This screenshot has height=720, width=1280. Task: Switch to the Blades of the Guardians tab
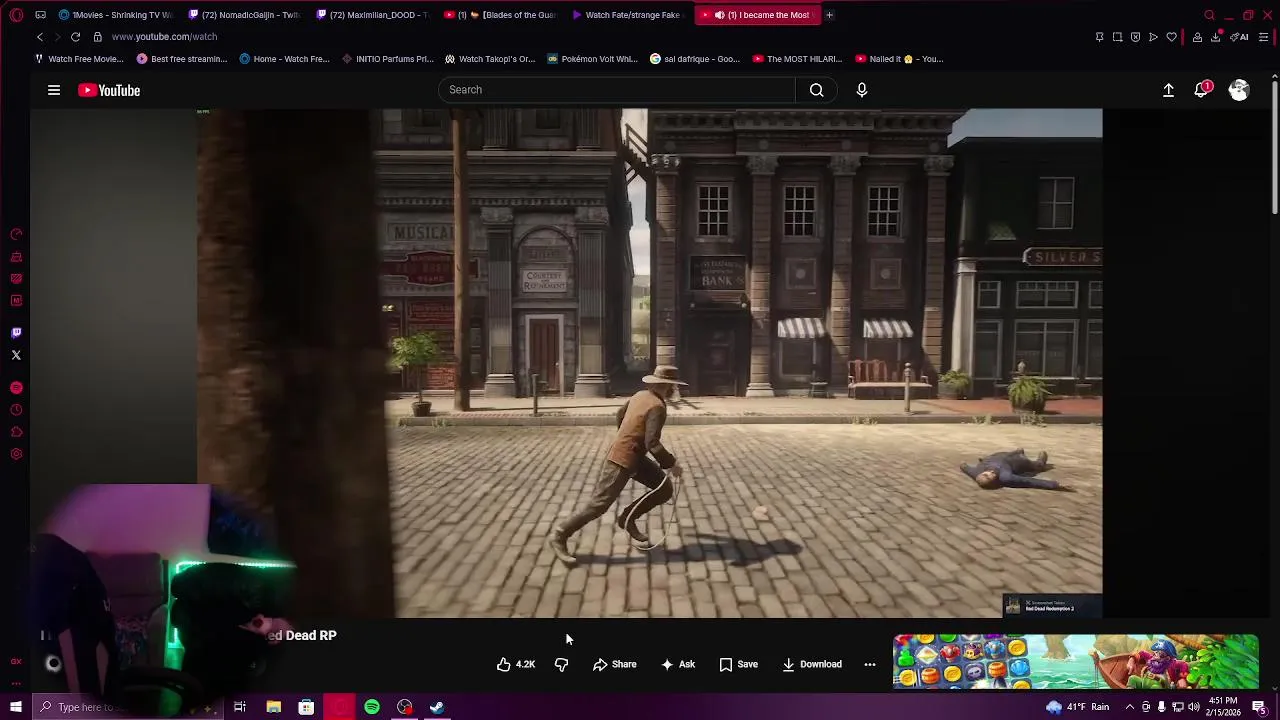[x=501, y=15]
